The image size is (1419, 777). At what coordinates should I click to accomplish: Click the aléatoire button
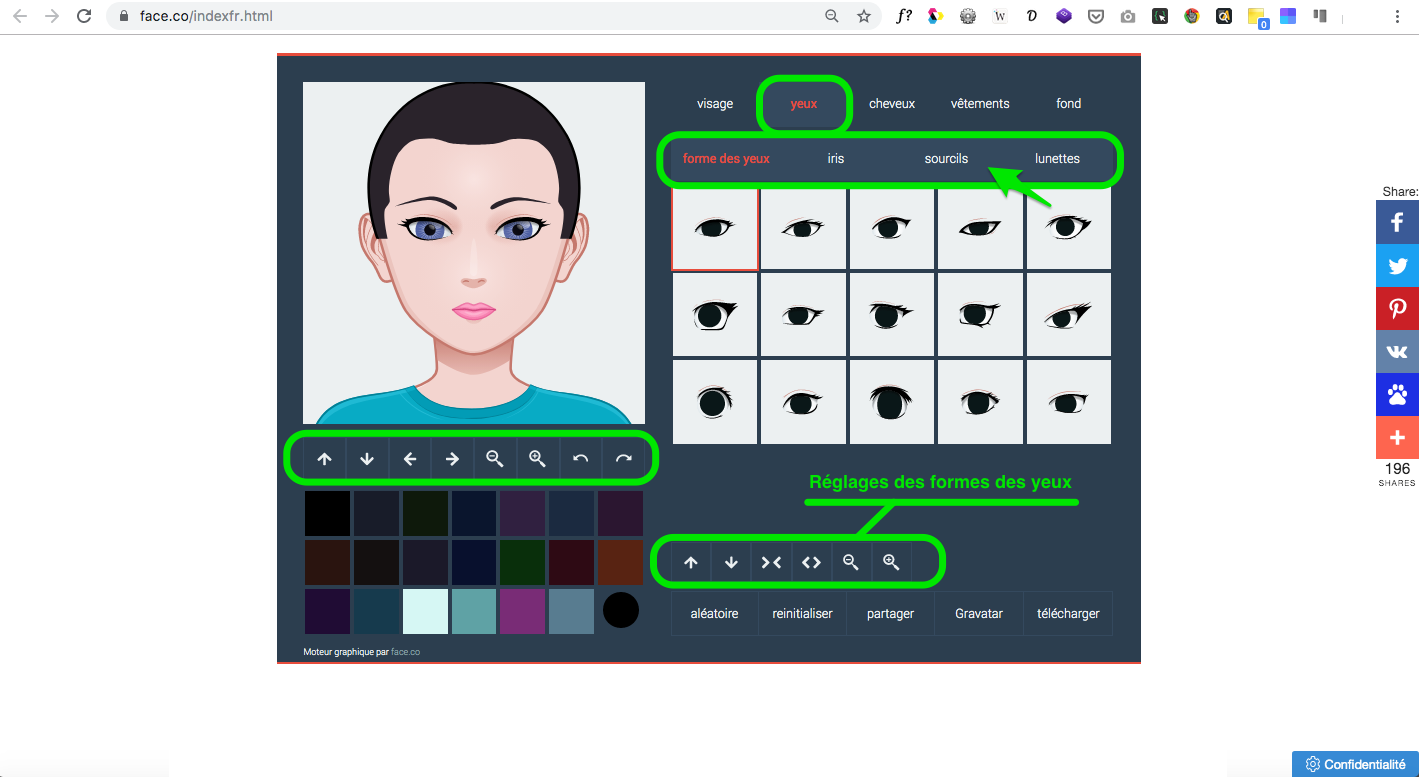tap(715, 613)
